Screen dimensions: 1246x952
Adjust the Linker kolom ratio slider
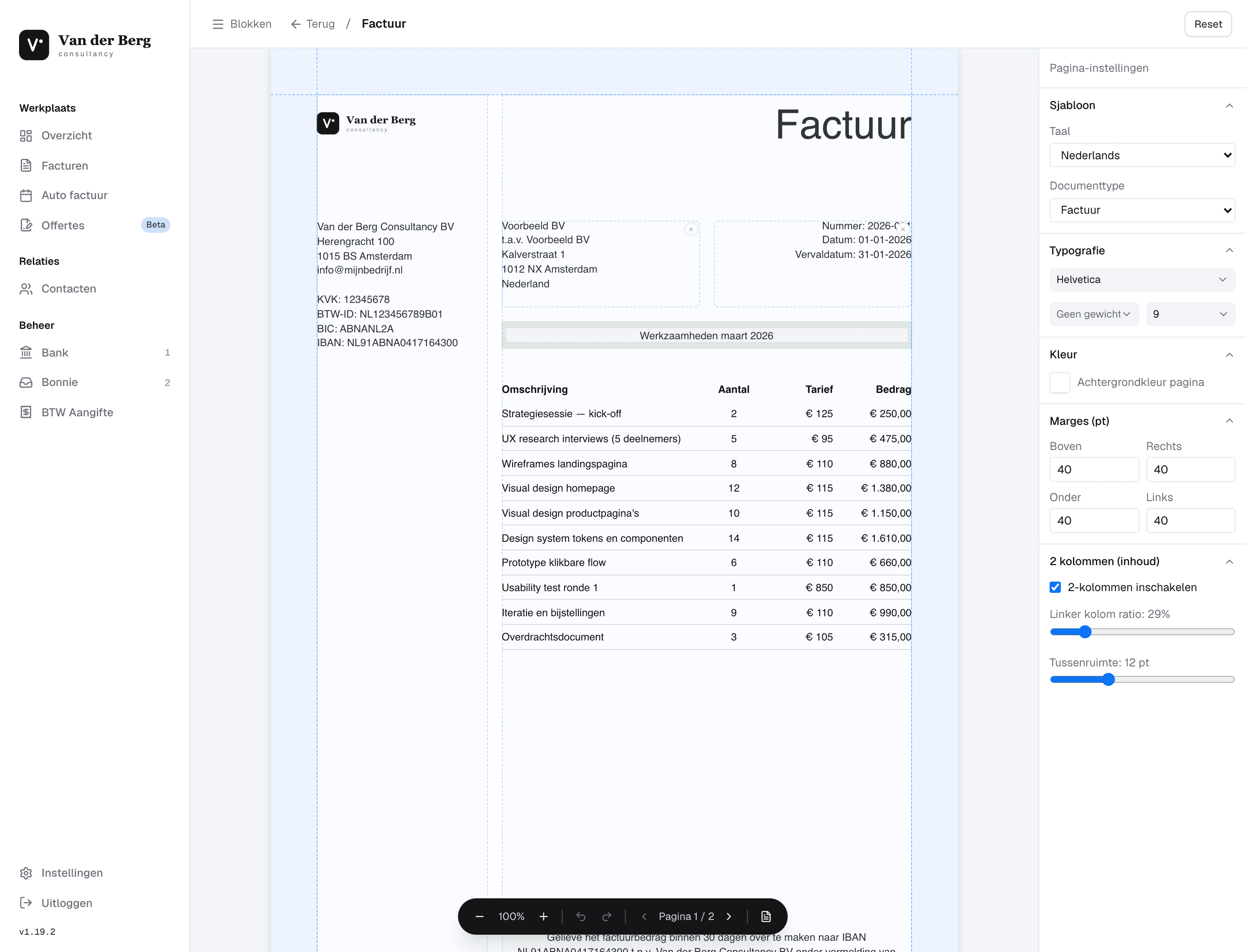1142,632
